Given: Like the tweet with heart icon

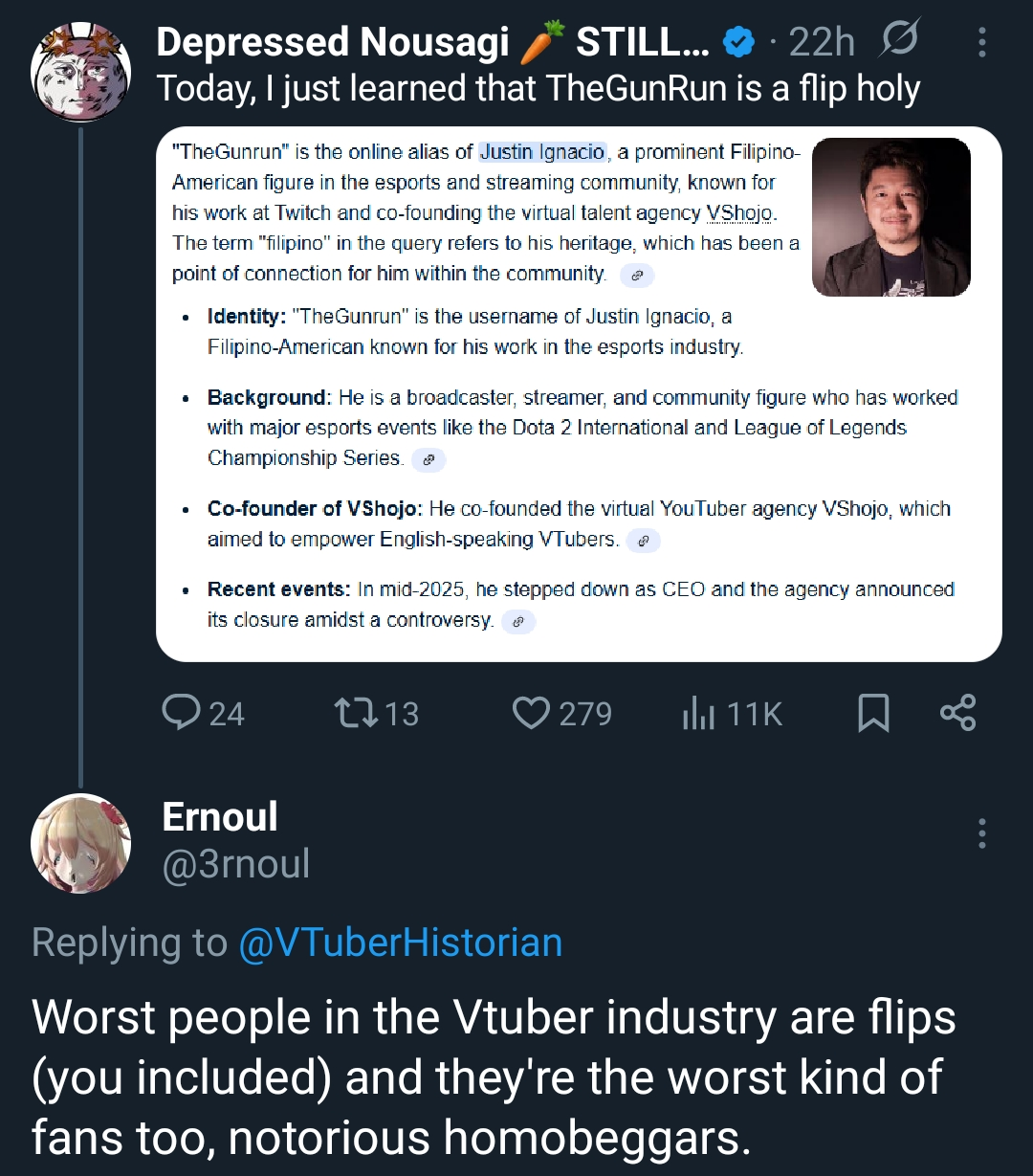Looking at the screenshot, I should [x=531, y=713].
